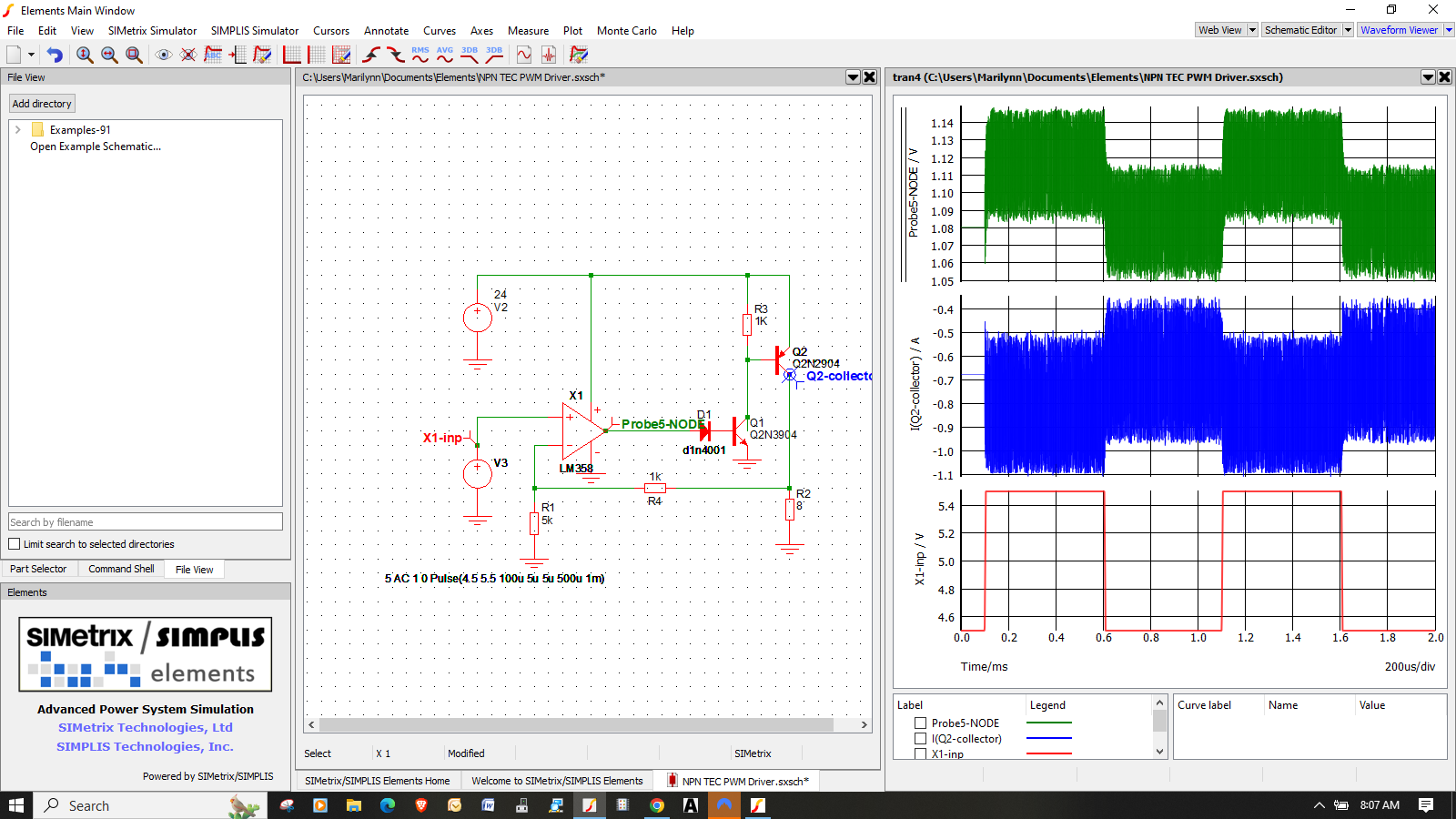
Task: Switch to the File View tab
Action: pos(195,570)
